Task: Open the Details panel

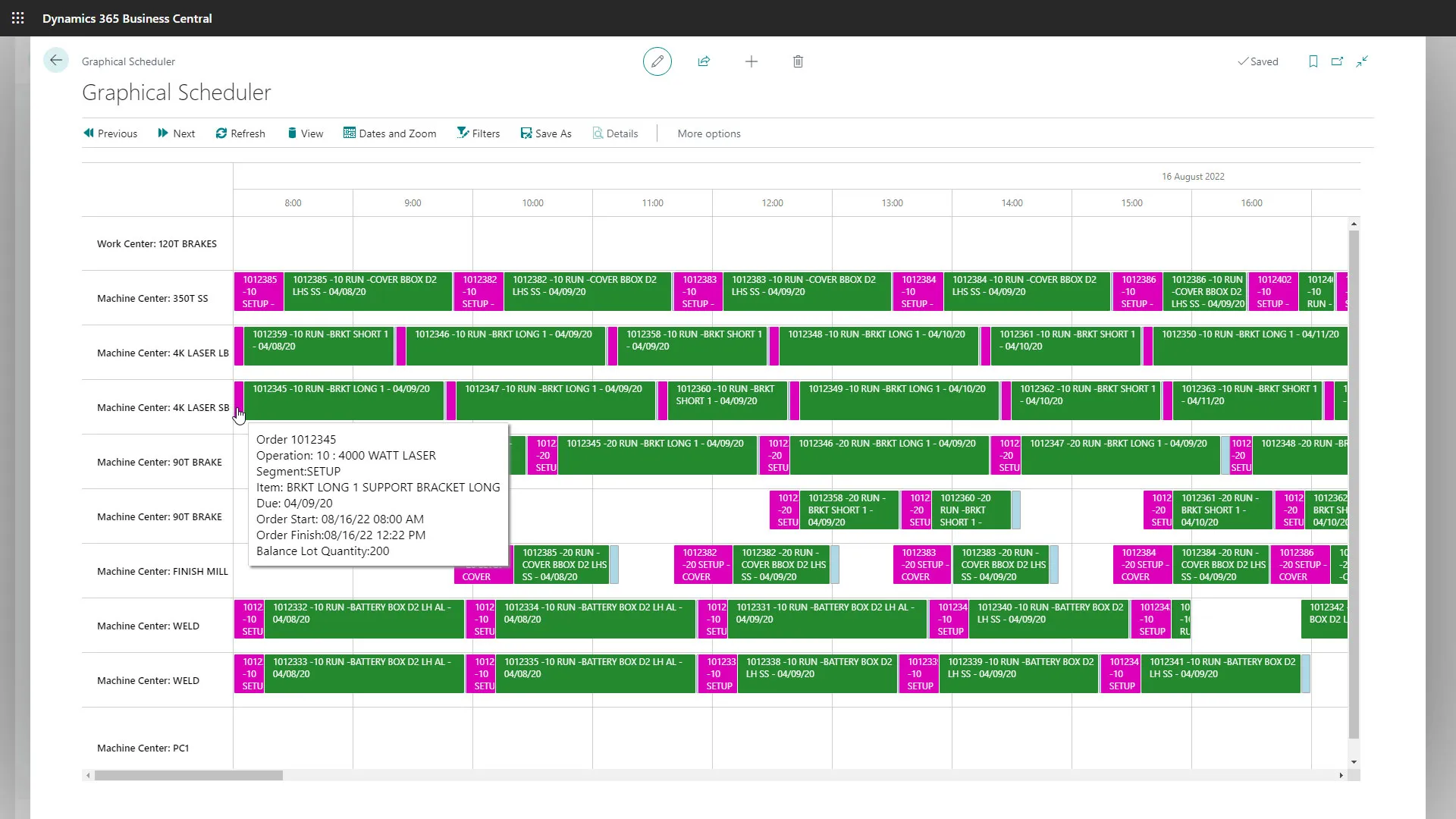Action: (615, 133)
